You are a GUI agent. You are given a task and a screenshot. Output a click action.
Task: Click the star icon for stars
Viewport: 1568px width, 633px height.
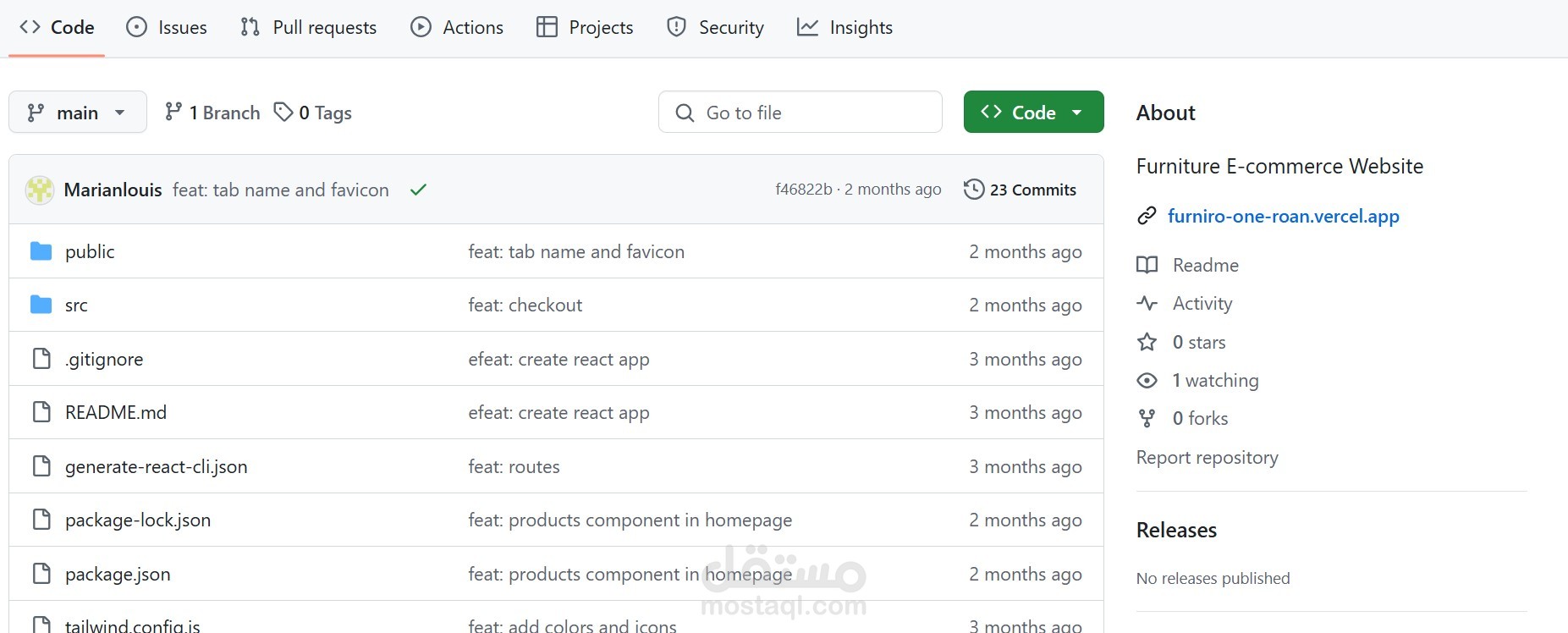1147,342
